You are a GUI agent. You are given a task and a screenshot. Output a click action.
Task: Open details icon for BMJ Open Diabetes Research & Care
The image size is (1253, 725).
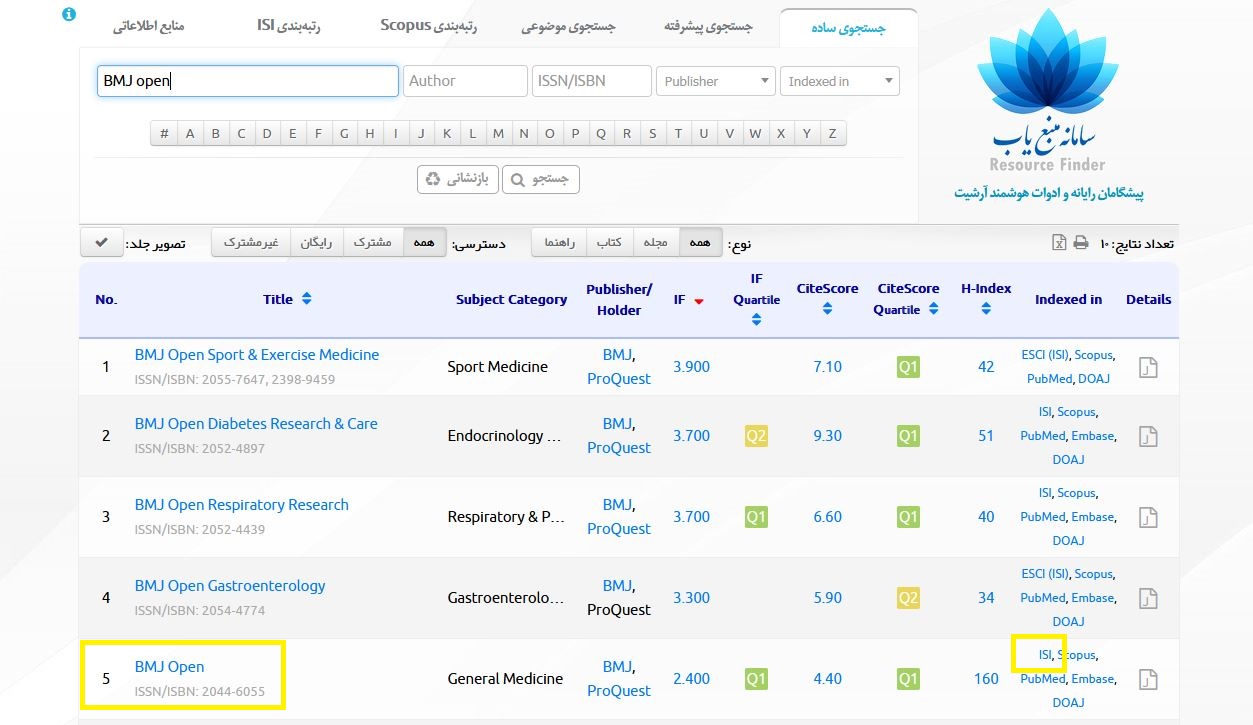(x=1148, y=436)
